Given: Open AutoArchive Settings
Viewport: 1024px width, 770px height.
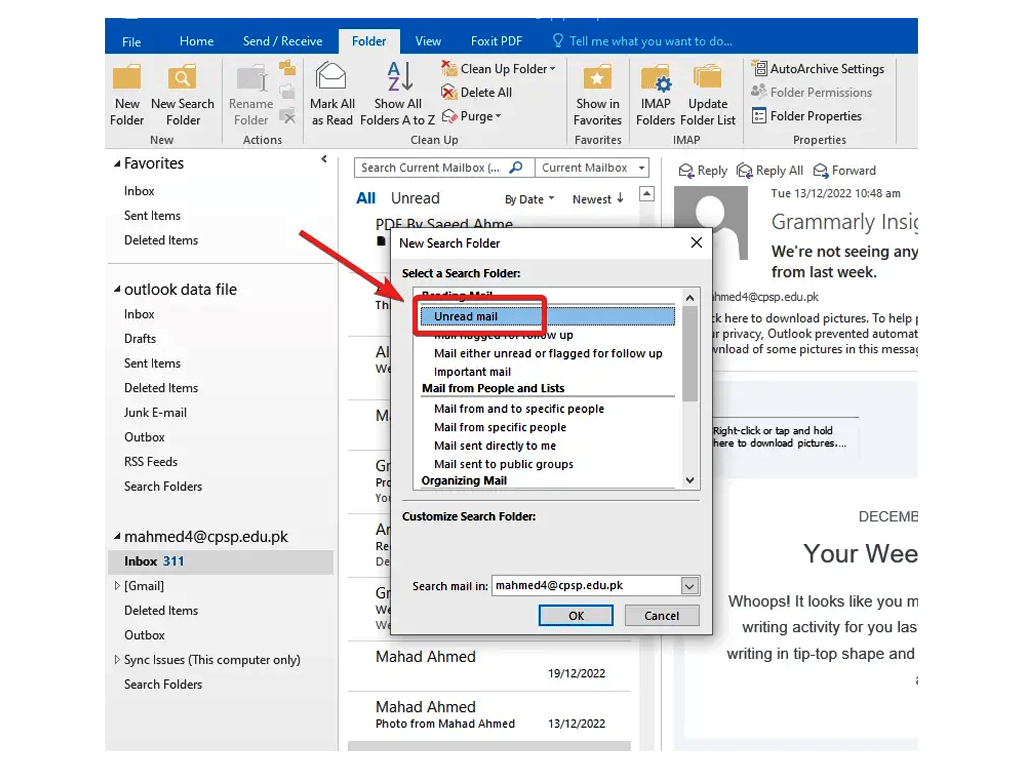Looking at the screenshot, I should (x=818, y=68).
